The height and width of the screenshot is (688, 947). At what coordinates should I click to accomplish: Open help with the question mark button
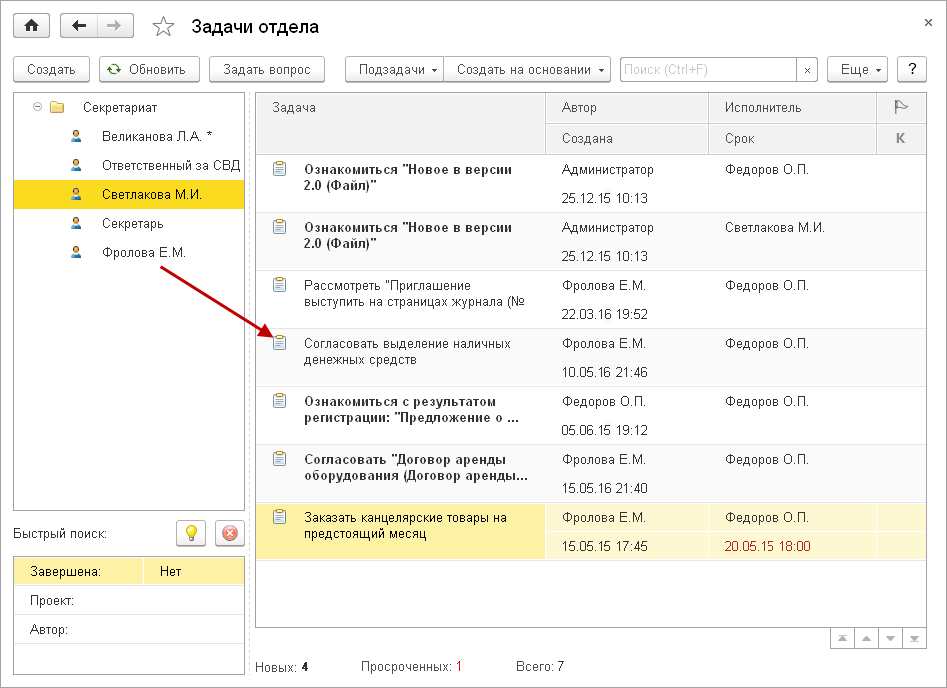(912, 69)
